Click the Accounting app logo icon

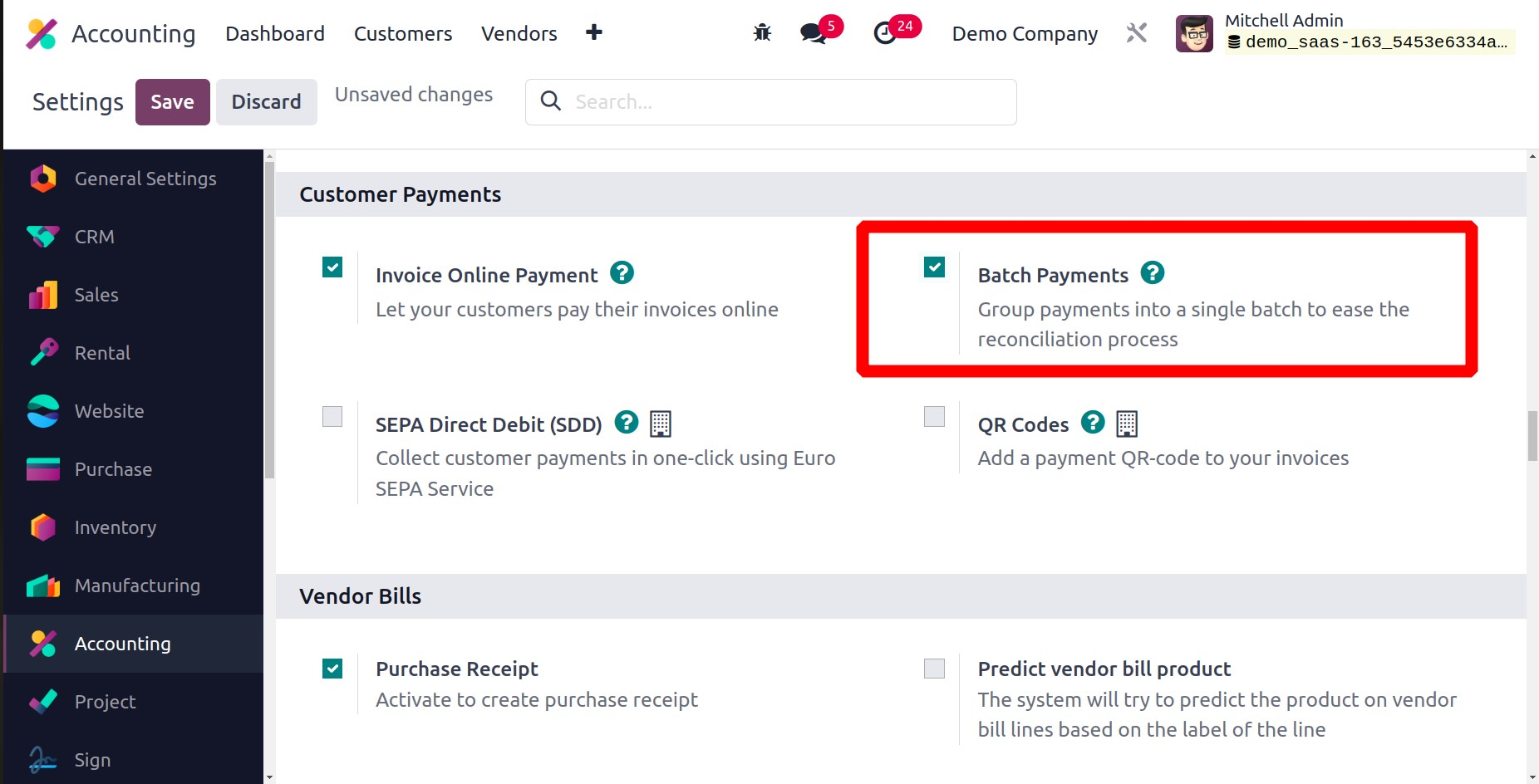[x=42, y=34]
